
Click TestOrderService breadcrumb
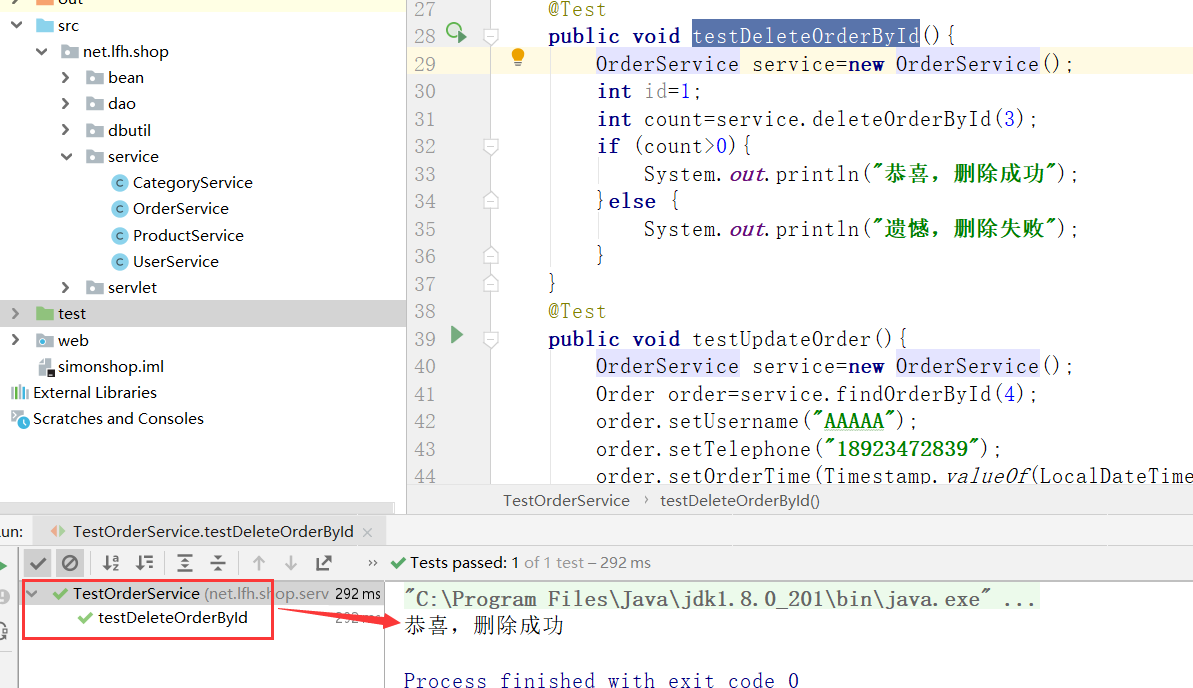(x=566, y=501)
